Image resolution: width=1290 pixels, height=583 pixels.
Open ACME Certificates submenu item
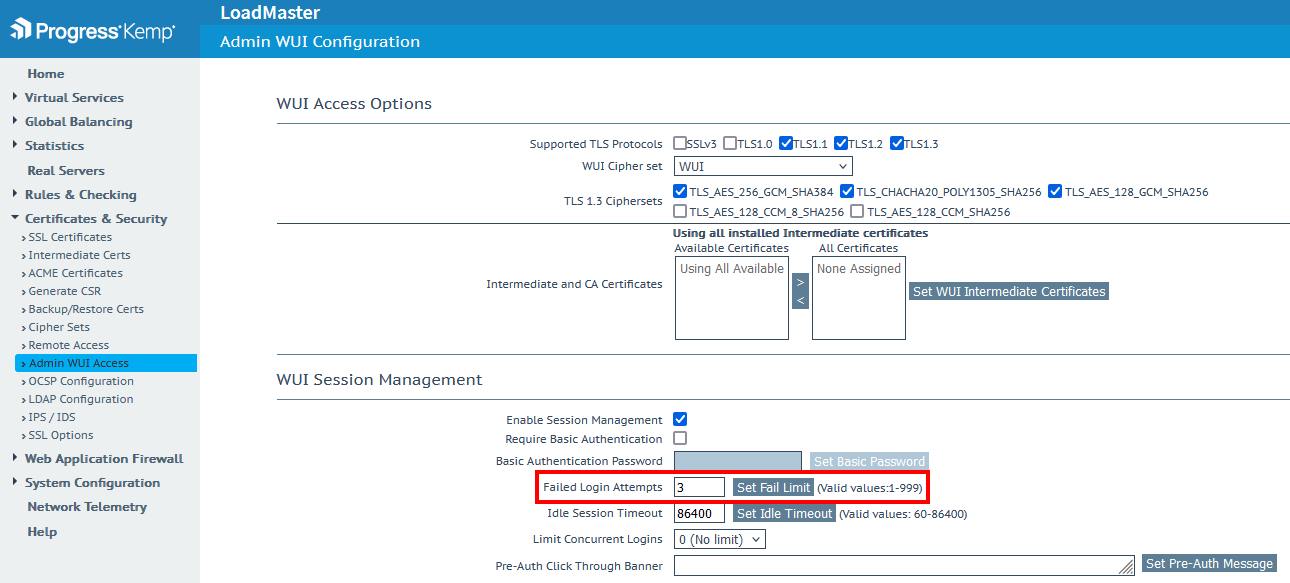coord(75,273)
